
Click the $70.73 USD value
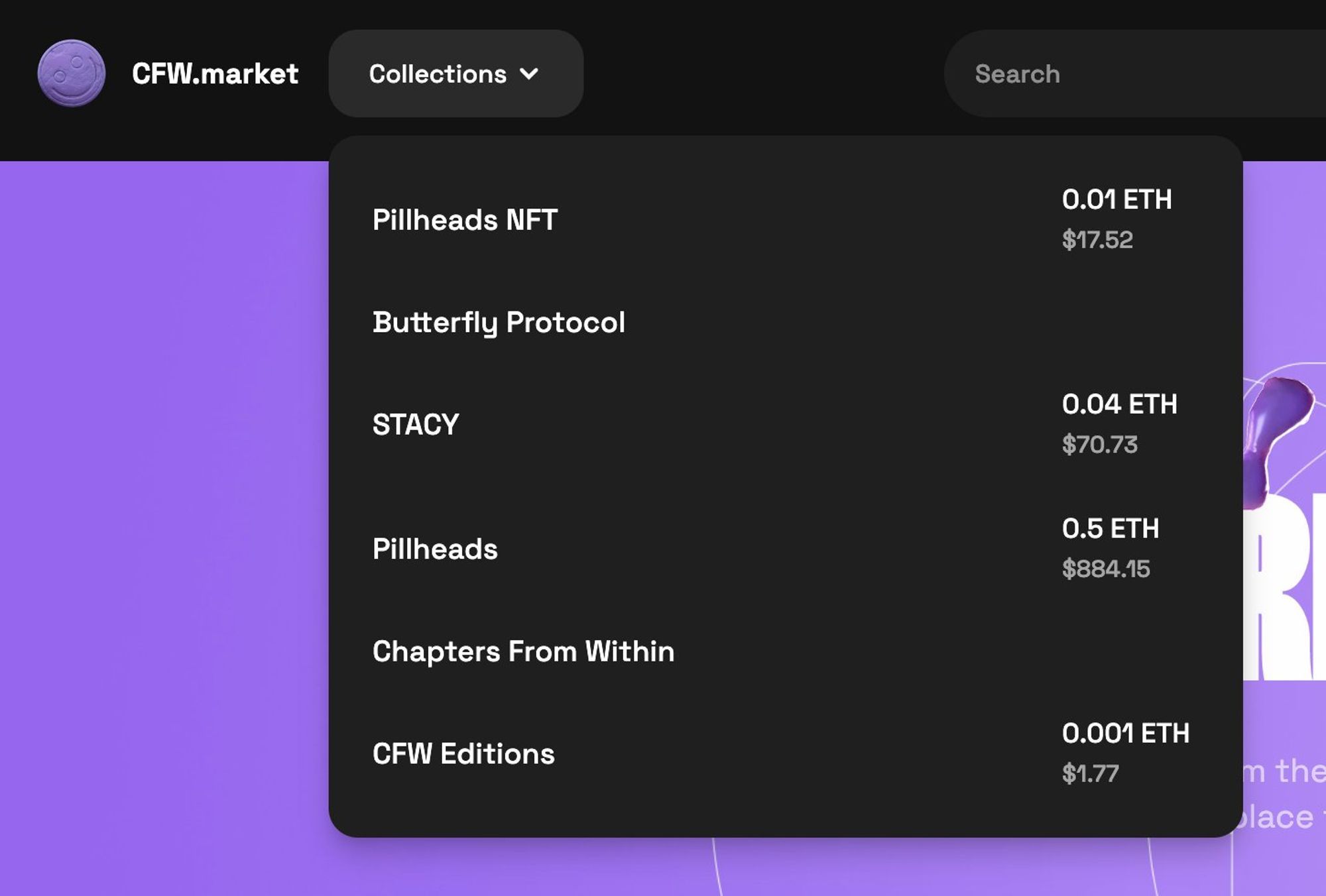[x=1099, y=445]
